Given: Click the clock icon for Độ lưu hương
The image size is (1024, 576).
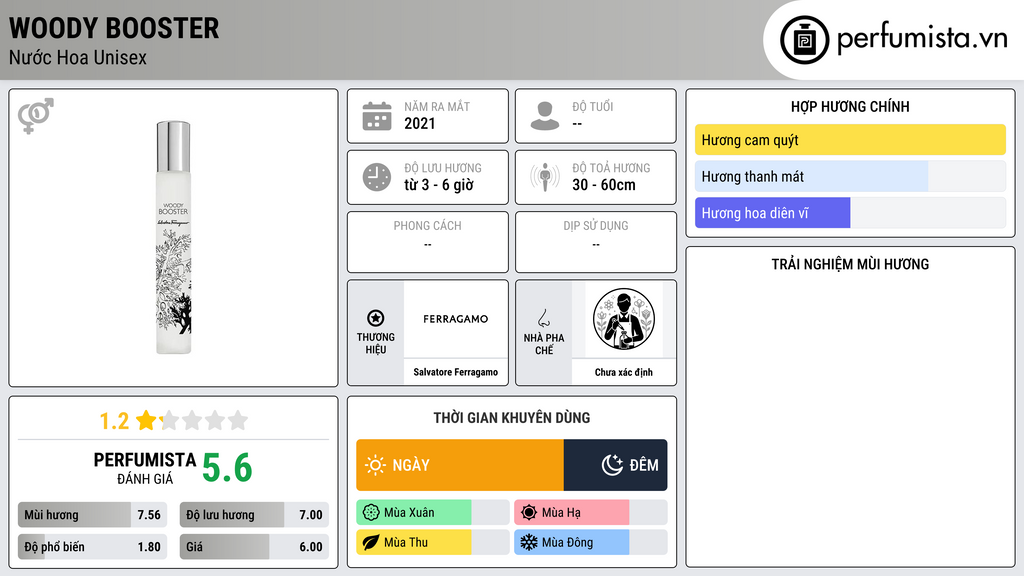Looking at the screenshot, I should [377, 177].
